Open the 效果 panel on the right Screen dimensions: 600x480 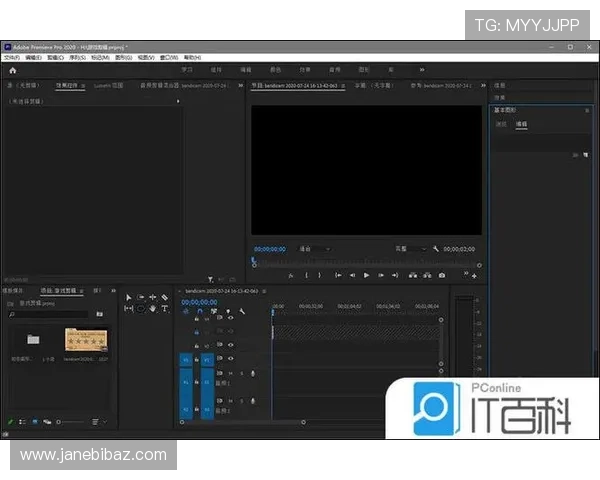click(500, 98)
